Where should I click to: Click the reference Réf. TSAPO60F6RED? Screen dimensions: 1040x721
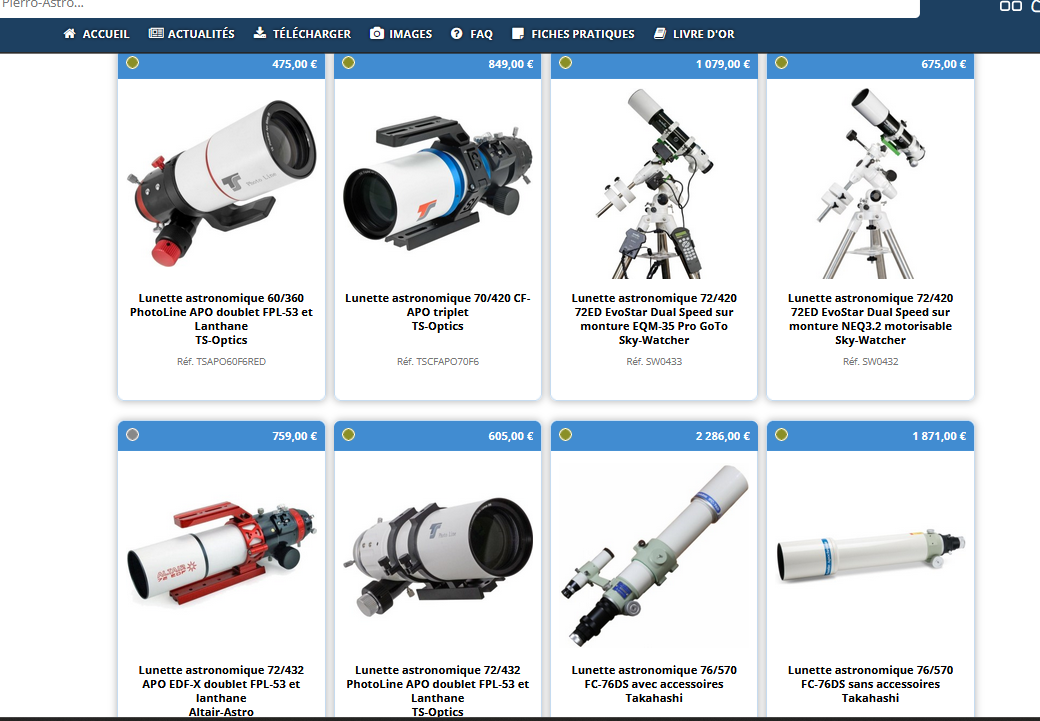[x=222, y=361]
